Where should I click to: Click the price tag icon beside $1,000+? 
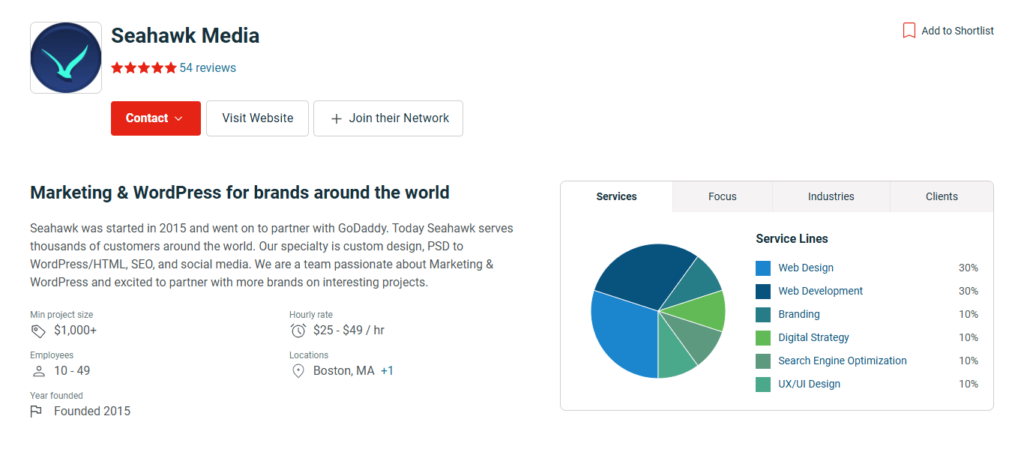[x=38, y=330]
